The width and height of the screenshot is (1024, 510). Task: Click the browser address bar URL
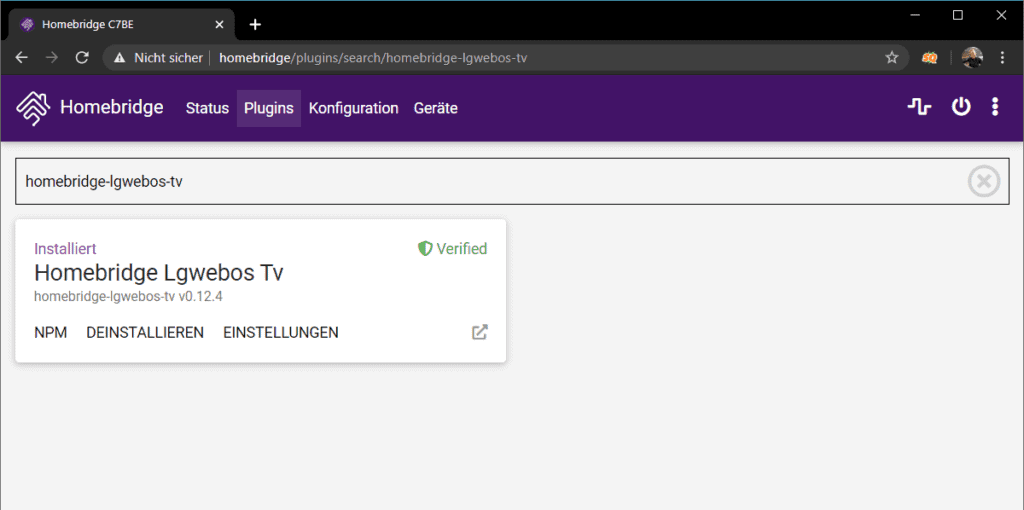373,57
